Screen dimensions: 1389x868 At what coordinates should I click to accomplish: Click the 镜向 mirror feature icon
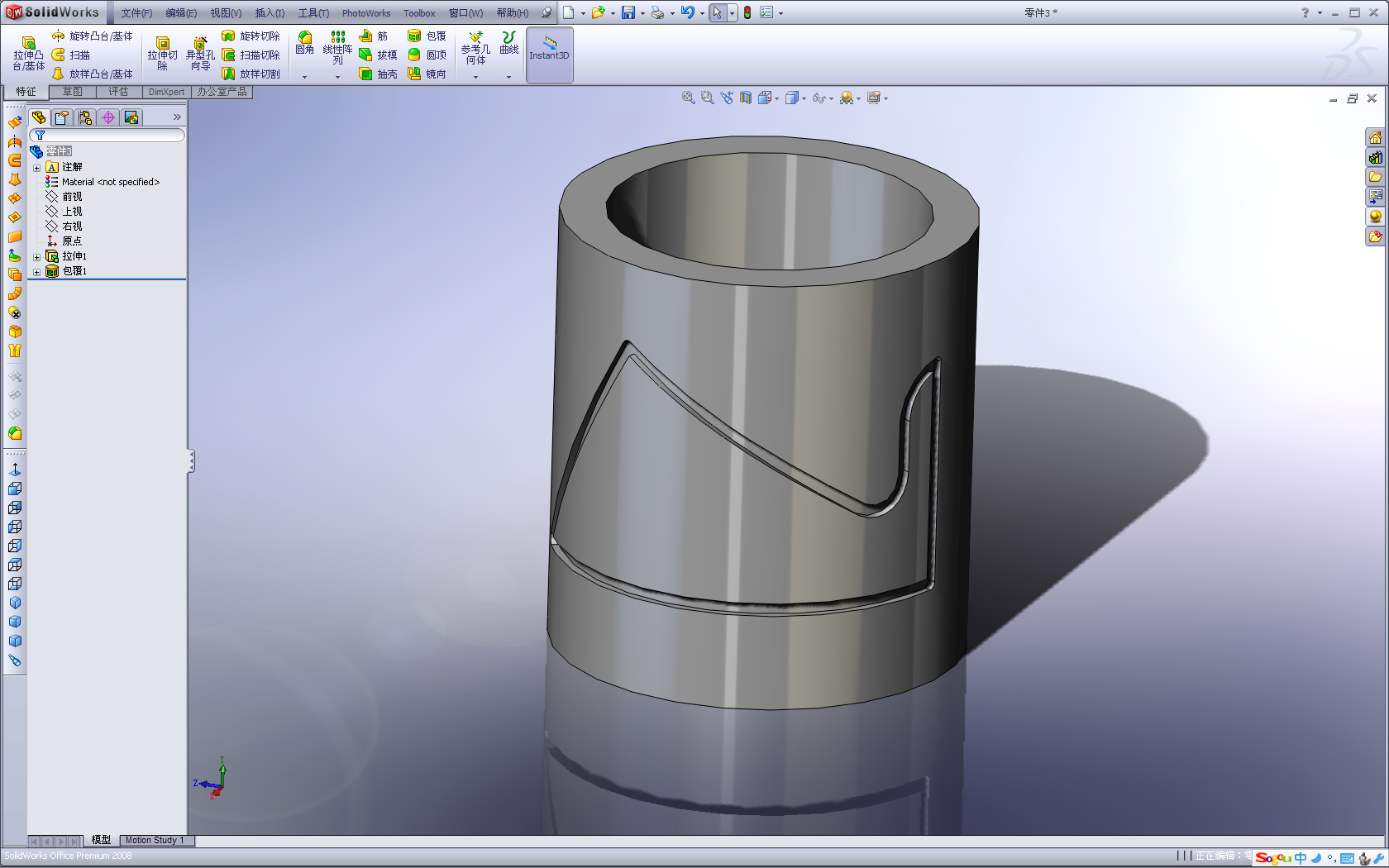427,74
